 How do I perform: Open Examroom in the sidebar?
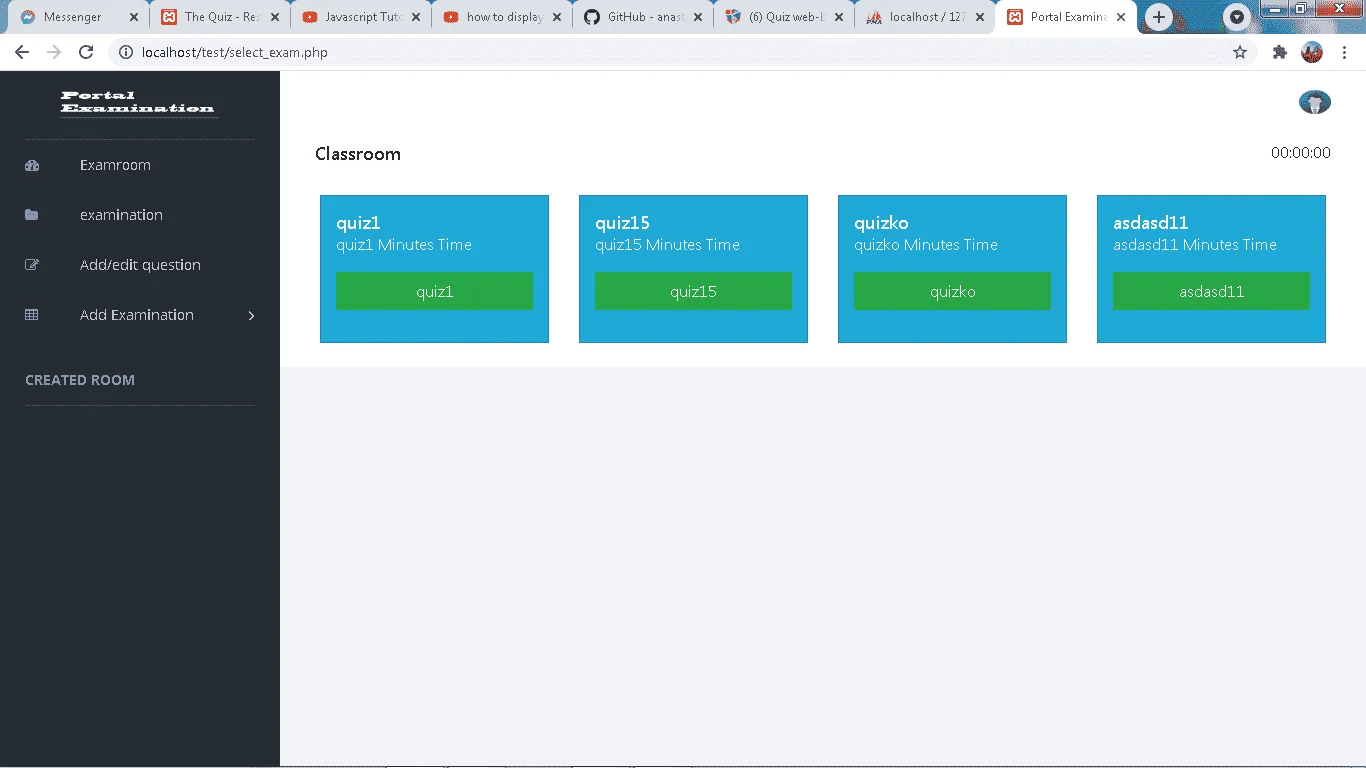point(115,165)
